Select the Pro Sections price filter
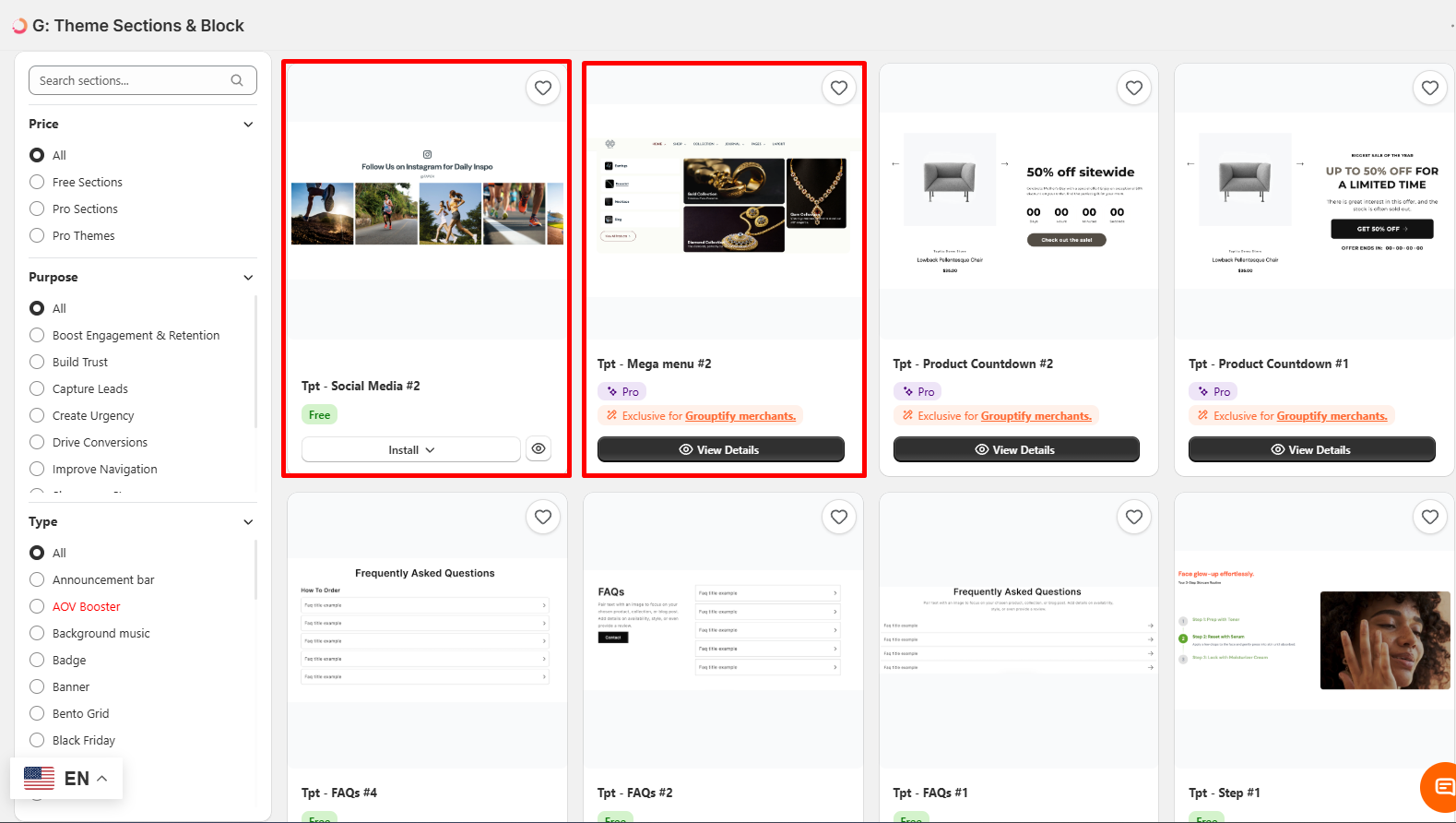 pyautogui.click(x=37, y=209)
